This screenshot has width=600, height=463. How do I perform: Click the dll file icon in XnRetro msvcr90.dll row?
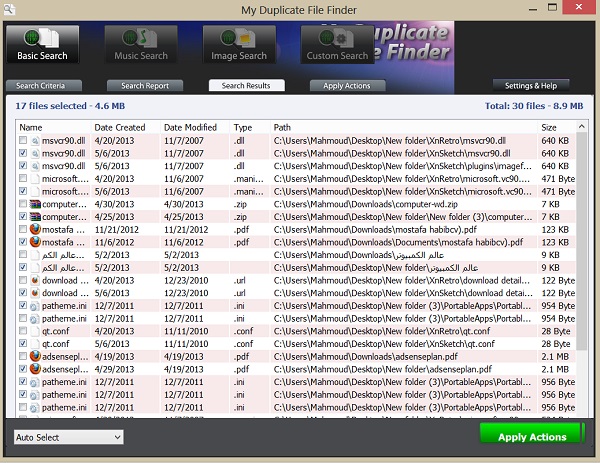tap(35, 141)
